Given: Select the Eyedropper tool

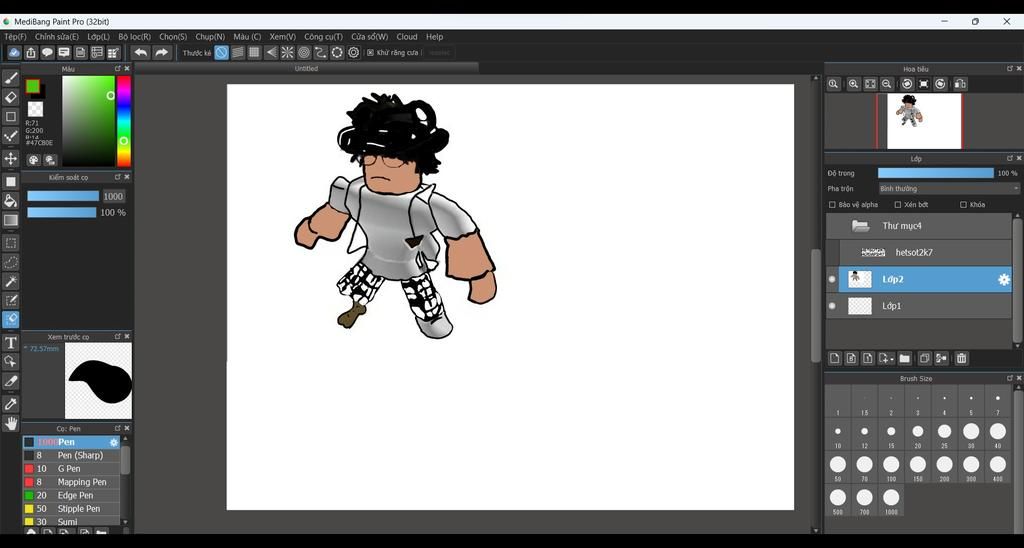Looking at the screenshot, I should (x=10, y=404).
